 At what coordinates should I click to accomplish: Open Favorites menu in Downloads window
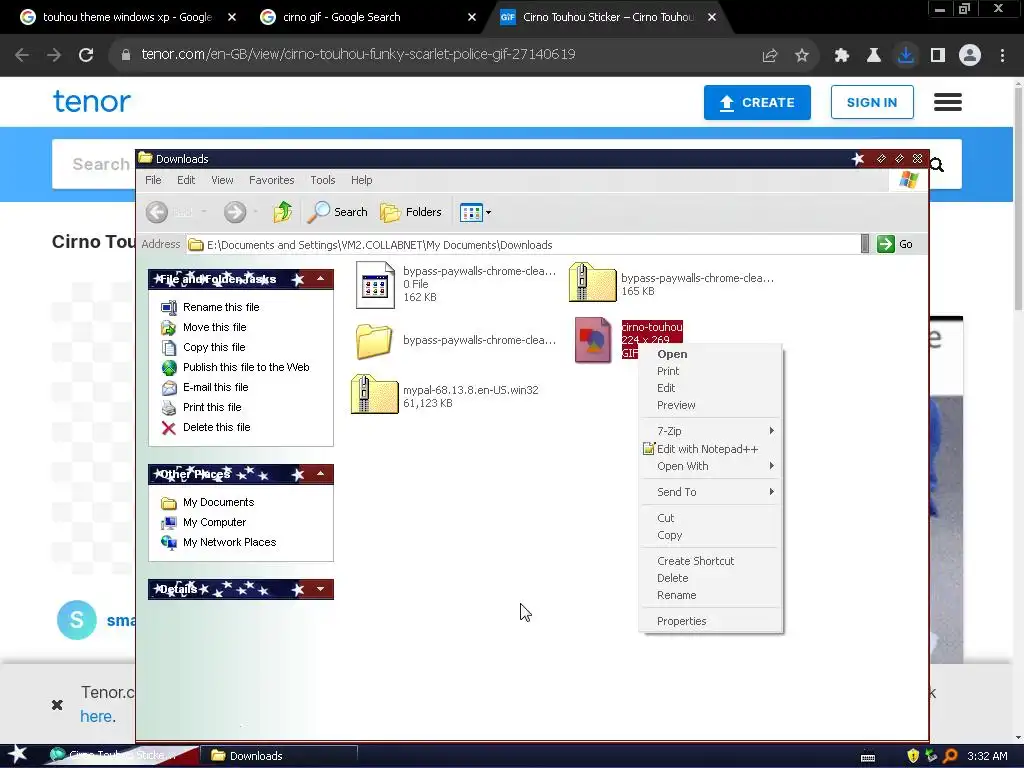tap(272, 180)
